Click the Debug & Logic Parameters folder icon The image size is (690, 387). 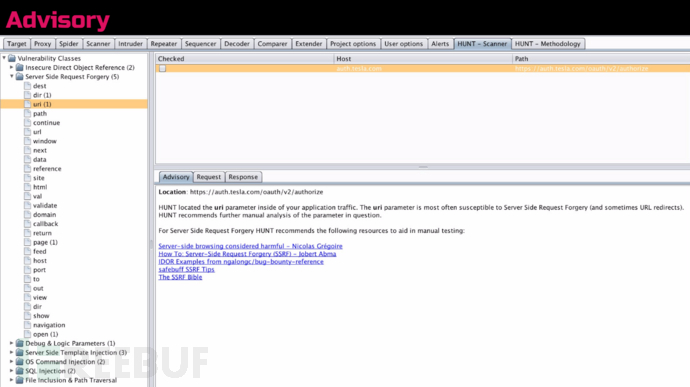pyautogui.click(x=19, y=343)
